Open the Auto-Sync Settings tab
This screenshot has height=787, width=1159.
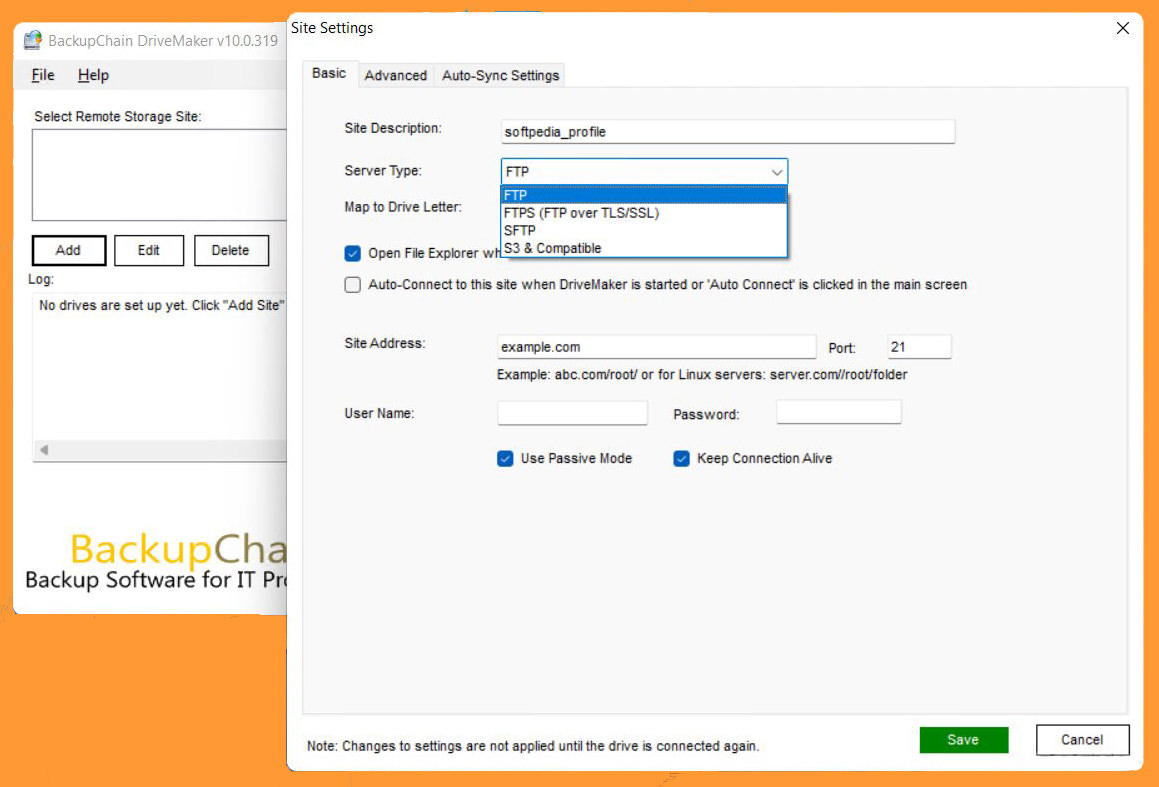[x=500, y=75]
